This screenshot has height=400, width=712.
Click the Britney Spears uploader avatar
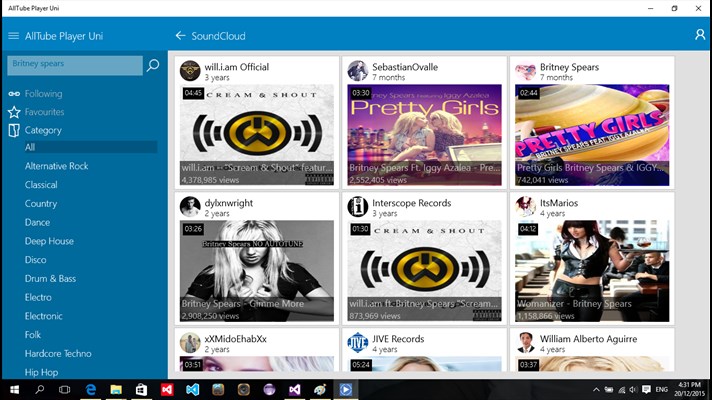click(525, 71)
